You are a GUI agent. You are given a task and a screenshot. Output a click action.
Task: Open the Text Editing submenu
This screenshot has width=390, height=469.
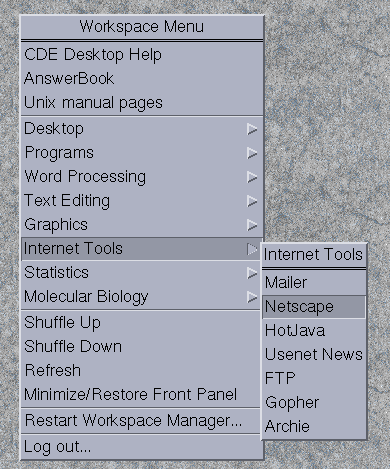[142, 201]
